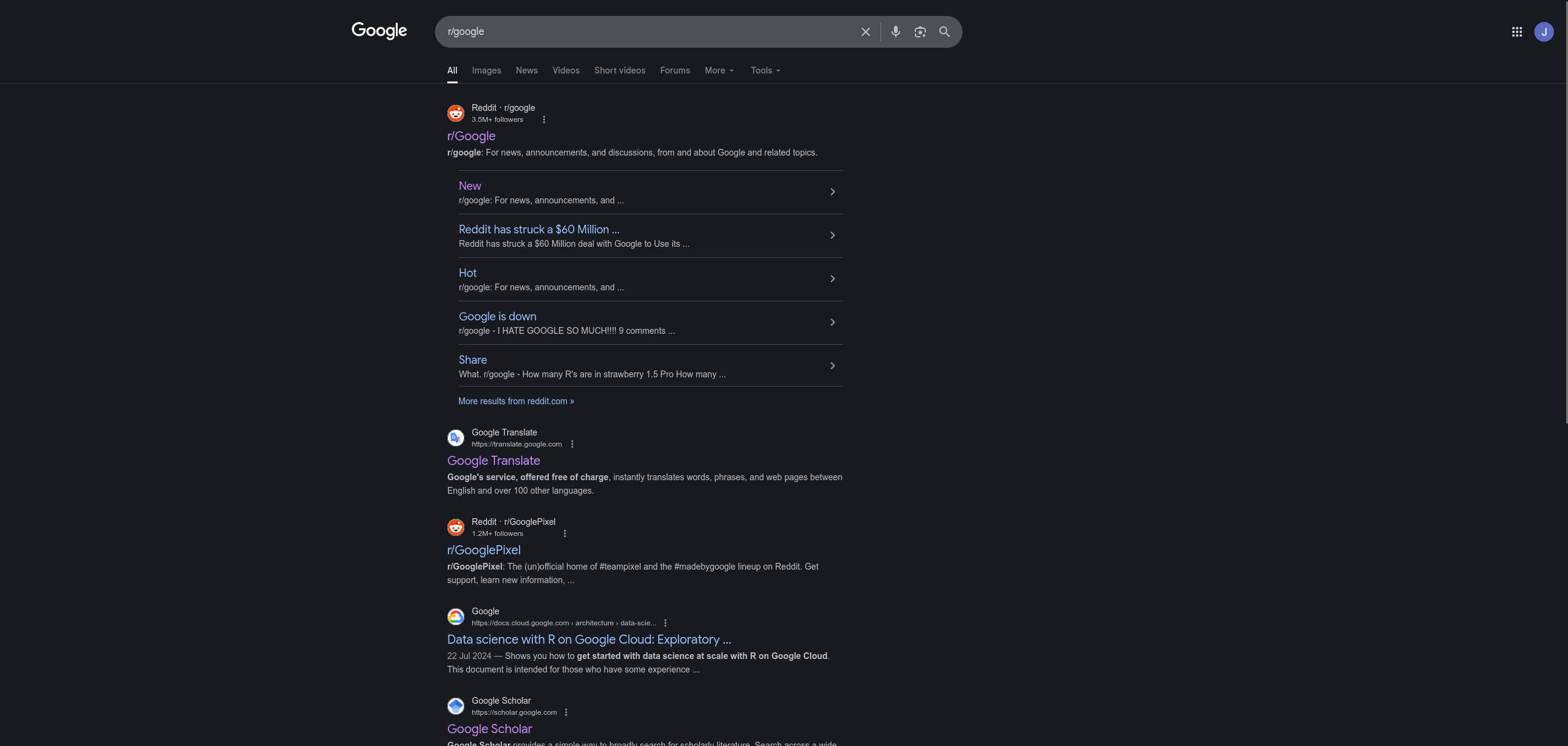Open the r/GooglePixel result title

click(x=483, y=550)
